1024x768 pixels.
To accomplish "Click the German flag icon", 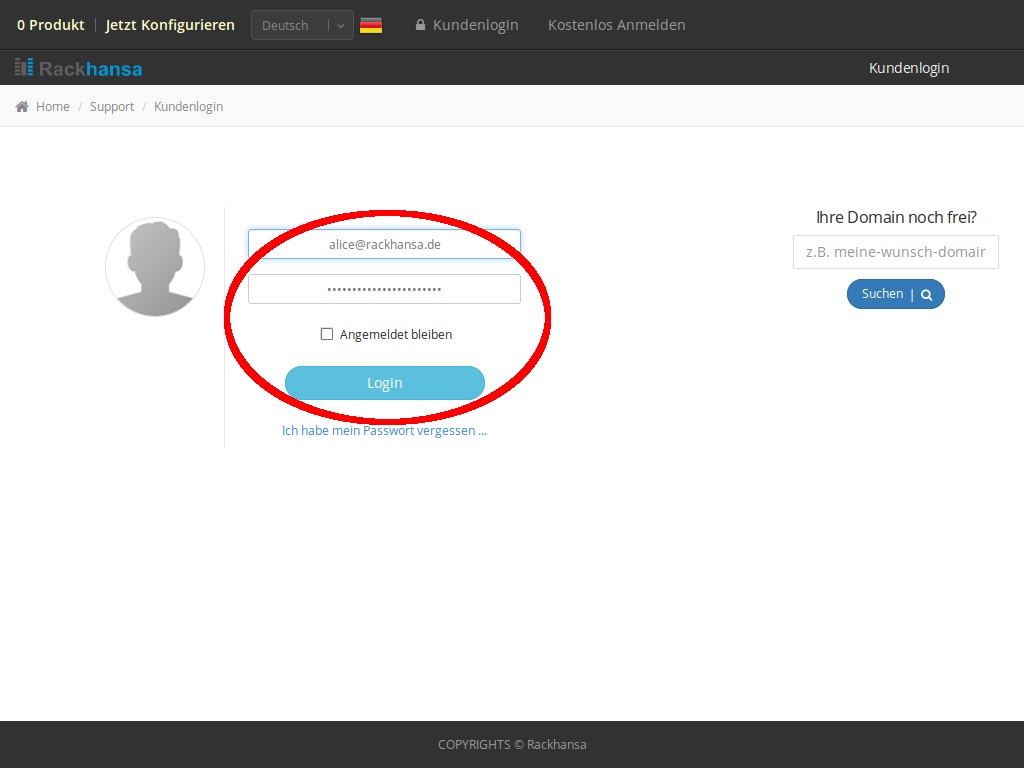I will (371, 25).
